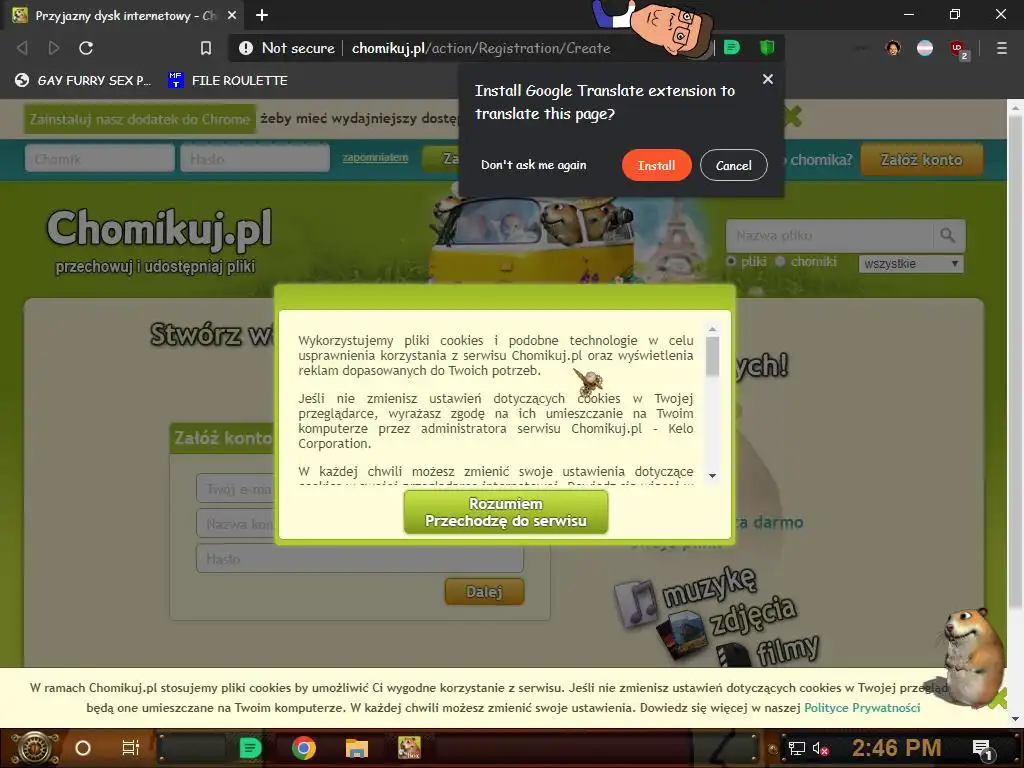Open Task View on the taskbar
The image size is (1024, 768).
[x=131, y=748]
